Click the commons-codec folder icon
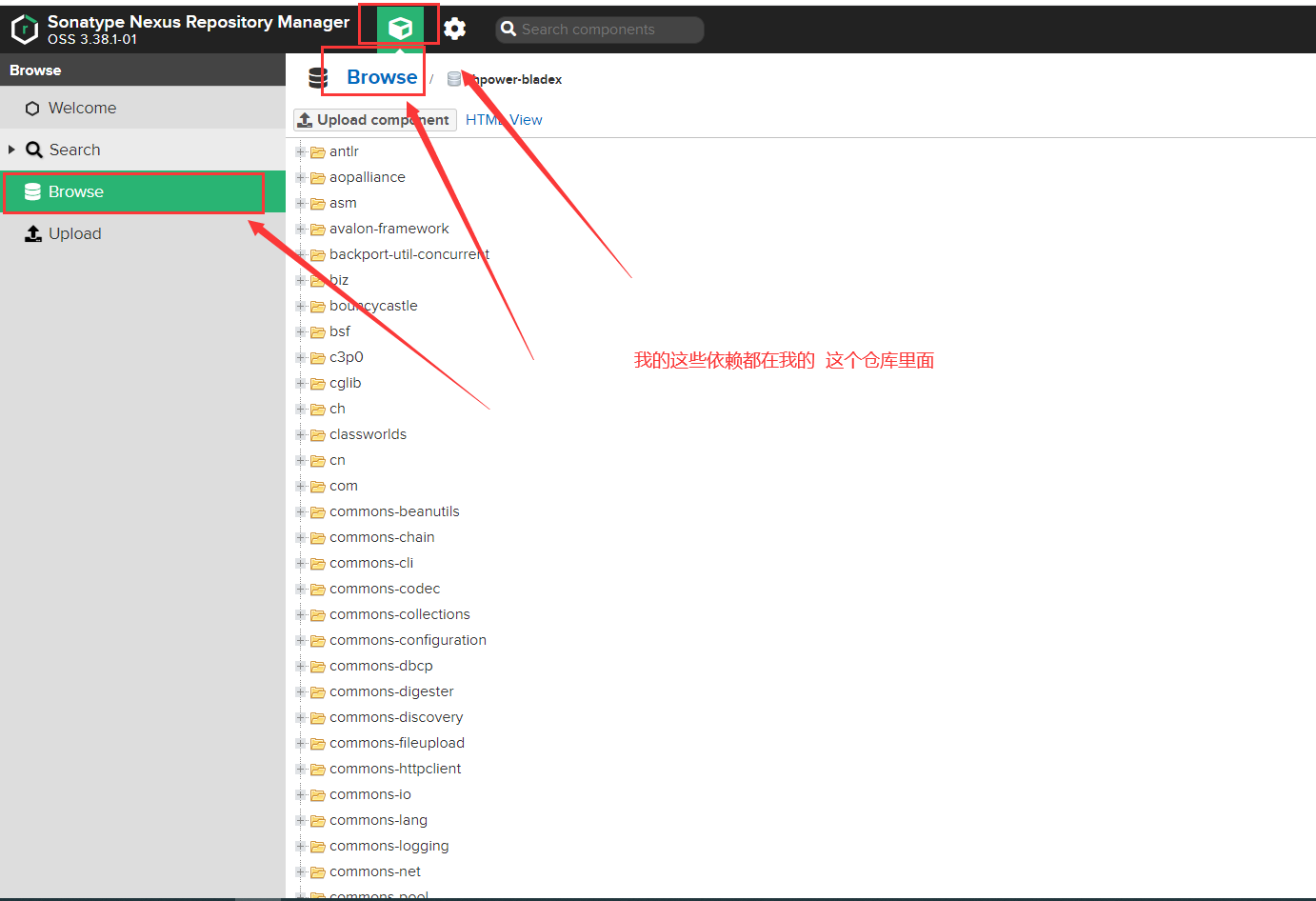 (318, 589)
